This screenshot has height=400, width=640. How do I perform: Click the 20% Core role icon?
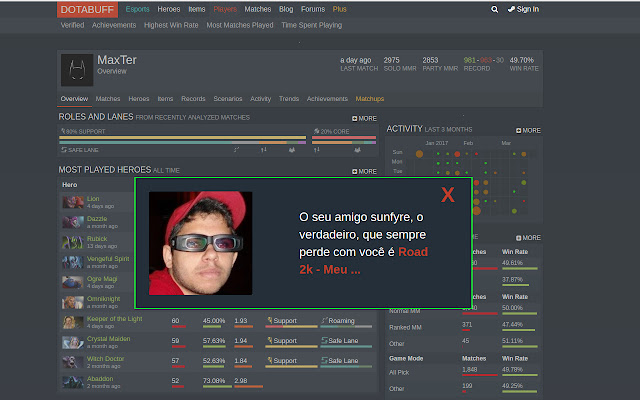click(316, 131)
